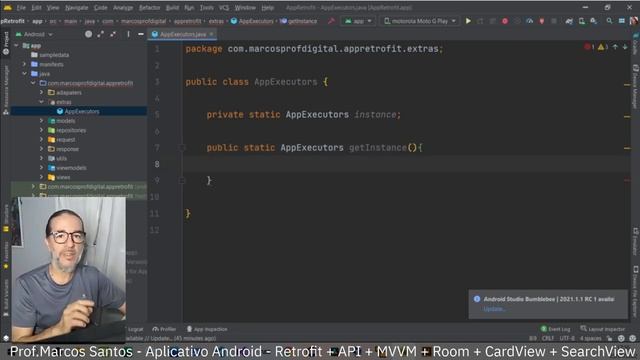
Task: Open the motorola Moto G Play device dropdown
Action: 420,21
